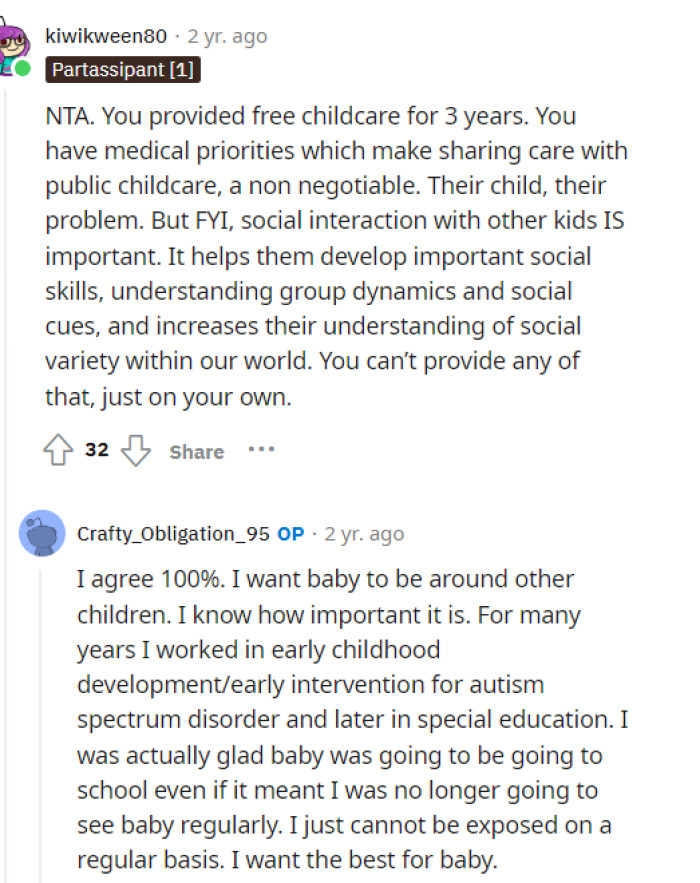700x883 pixels.
Task: Select the Partassipant [1] flair badge
Action: tap(123, 70)
